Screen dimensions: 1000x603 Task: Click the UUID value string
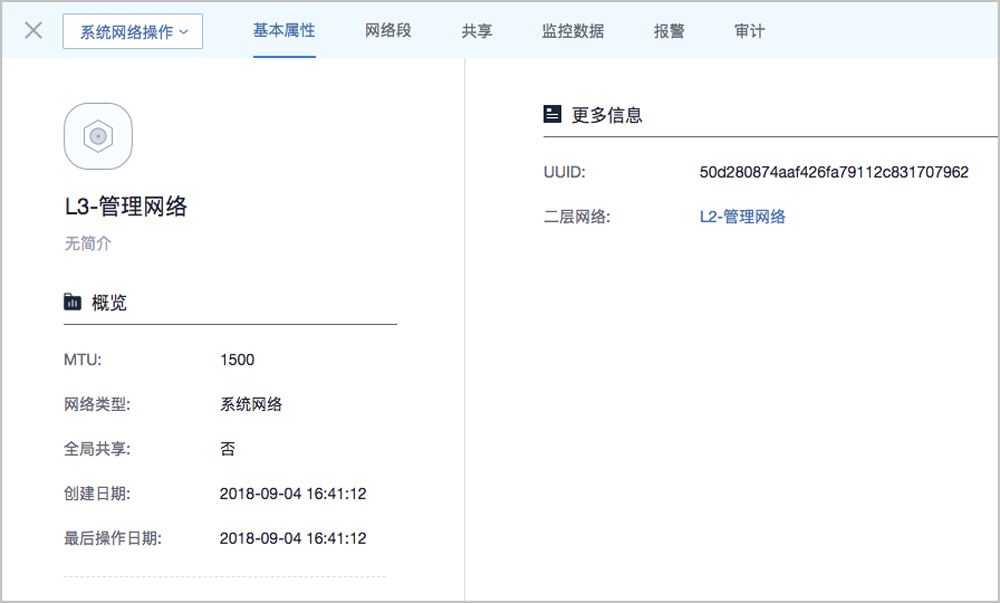pos(834,173)
